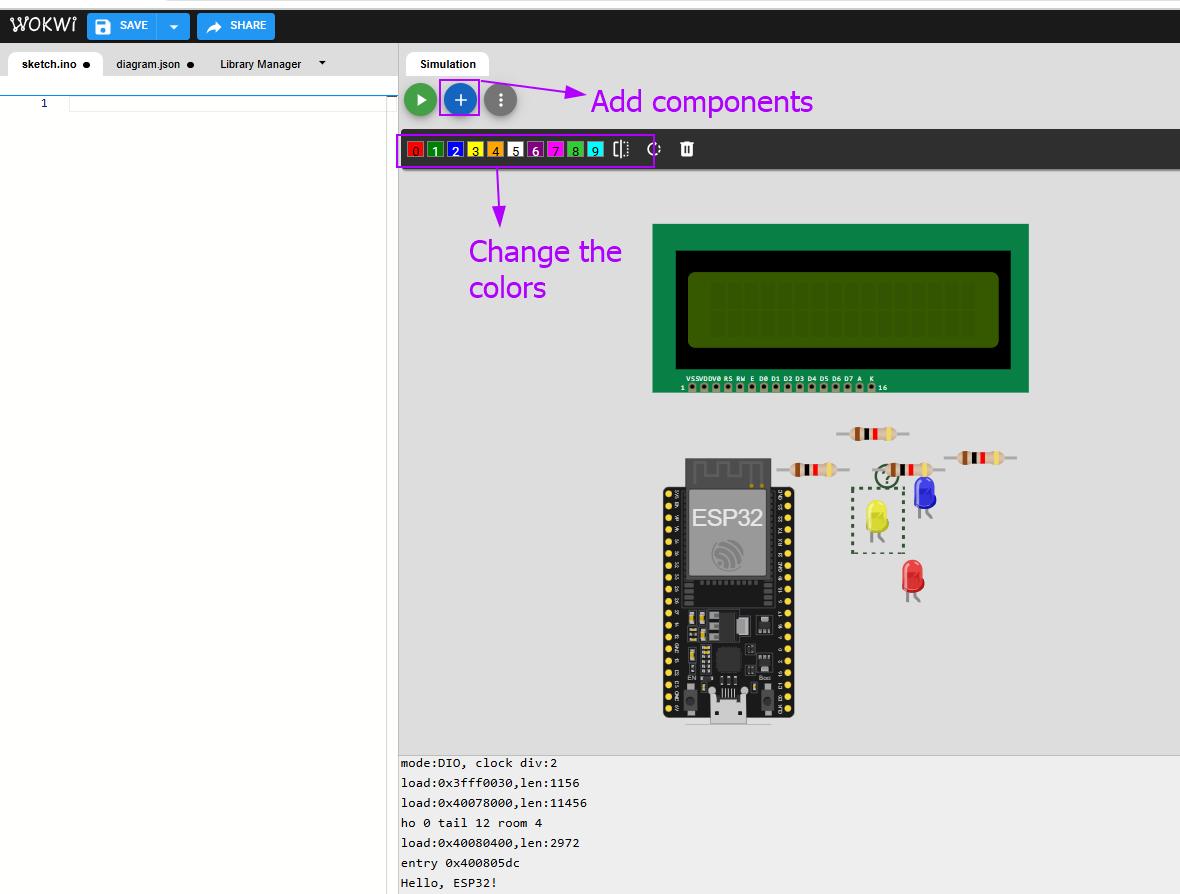Pick lime green color swatch 8
This screenshot has width=1180, height=894.
coord(575,150)
